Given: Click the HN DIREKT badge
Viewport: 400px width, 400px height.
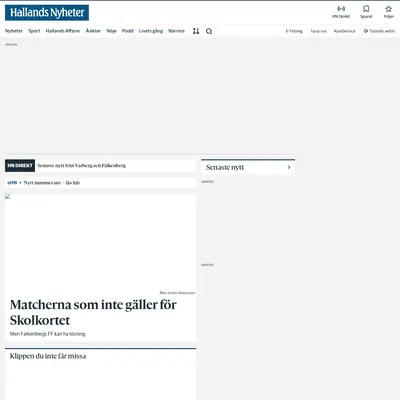Looking at the screenshot, I should point(20,166).
